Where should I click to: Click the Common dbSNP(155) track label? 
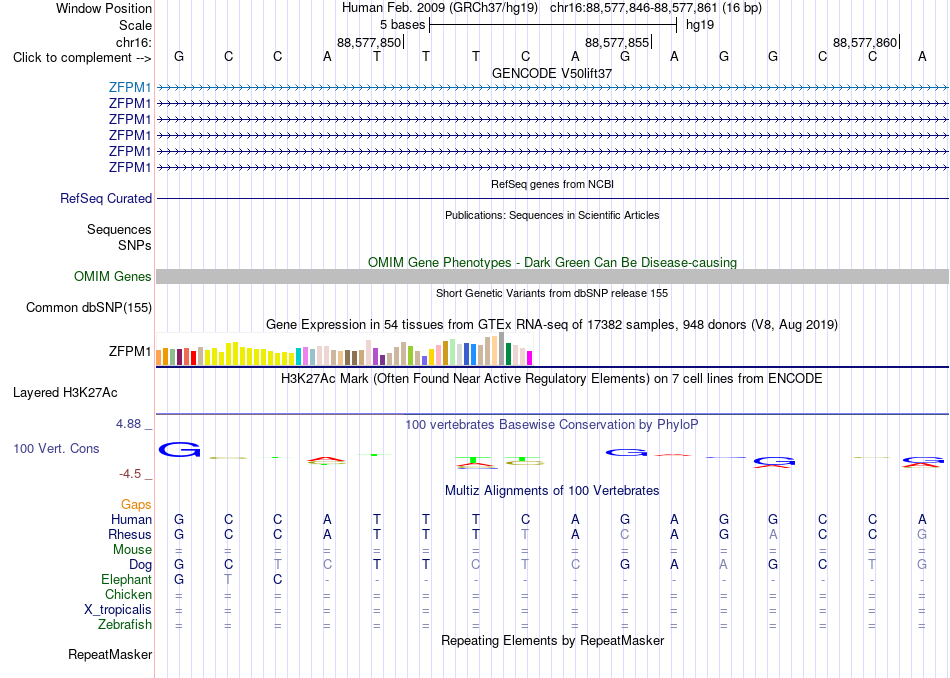point(88,307)
